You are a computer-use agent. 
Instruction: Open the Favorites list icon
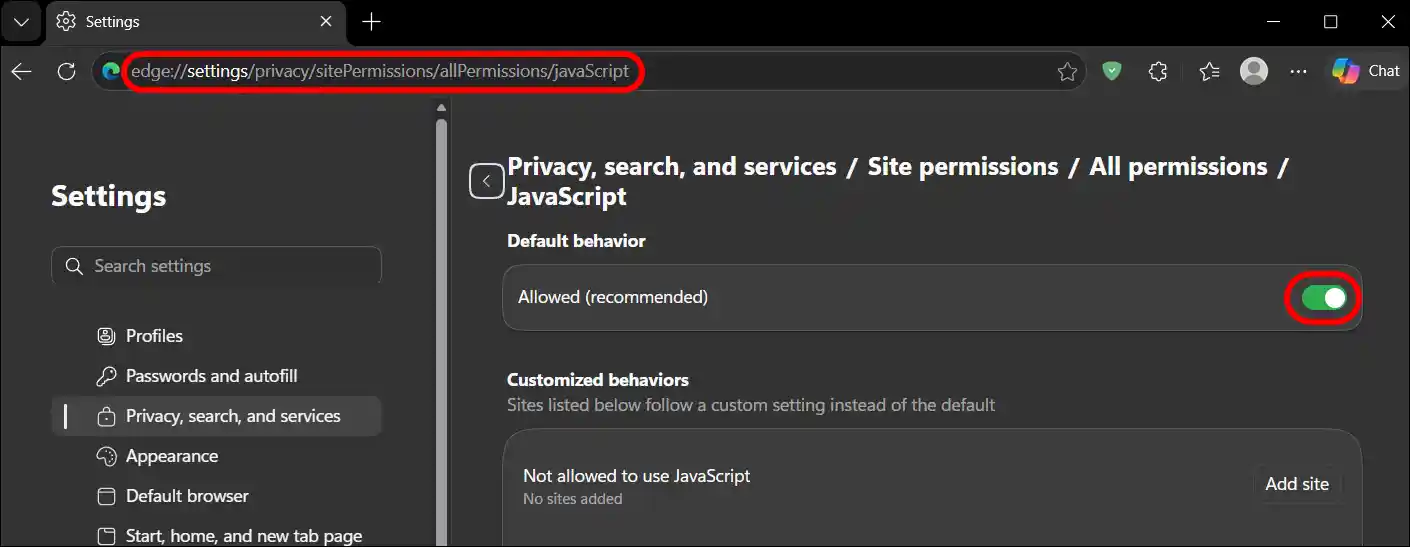coord(1209,71)
